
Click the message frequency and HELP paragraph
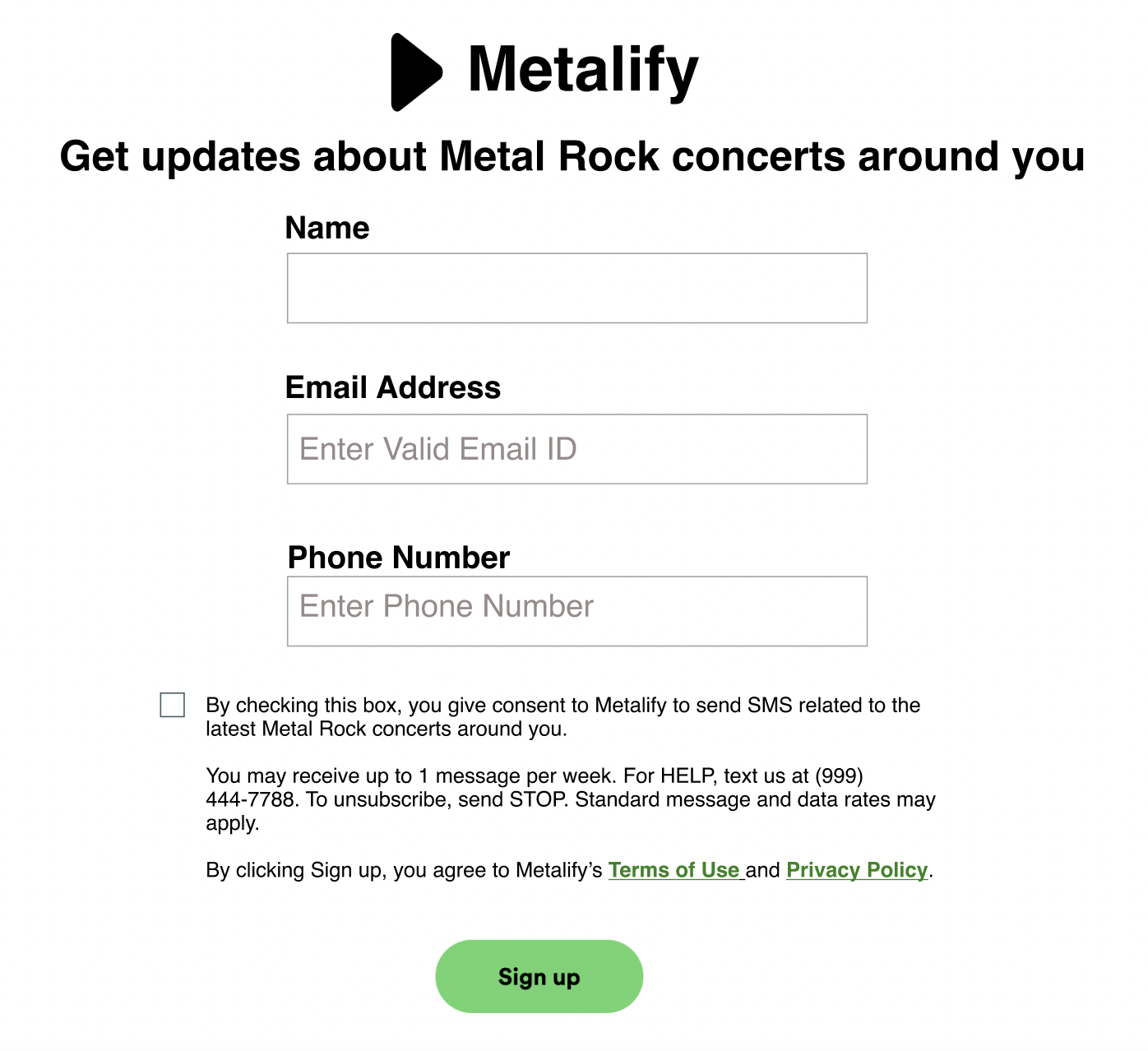(571, 799)
